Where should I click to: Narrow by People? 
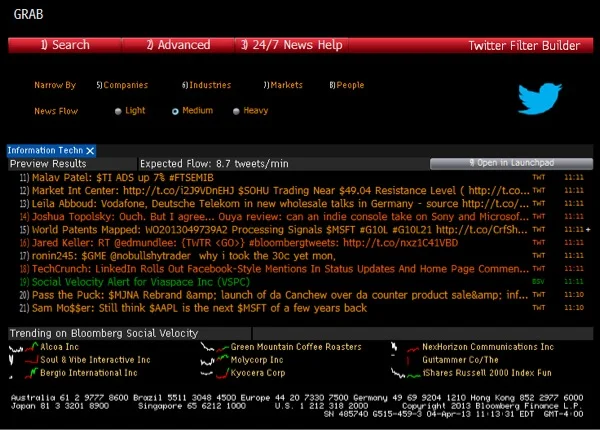347,85
